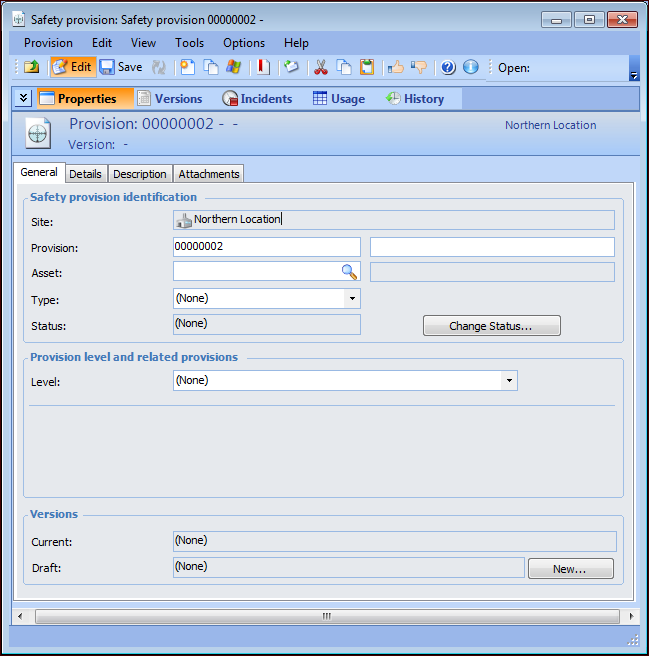The image size is (649, 656).
Task: Open the View menu
Action: point(143,43)
